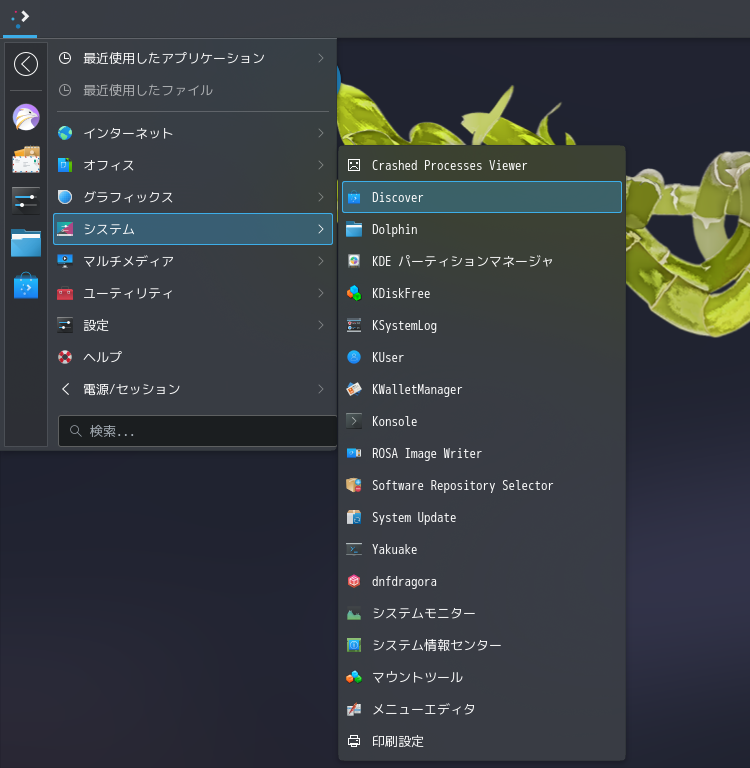Select the Yakuake label
750x768 pixels.
(x=394, y=549)
